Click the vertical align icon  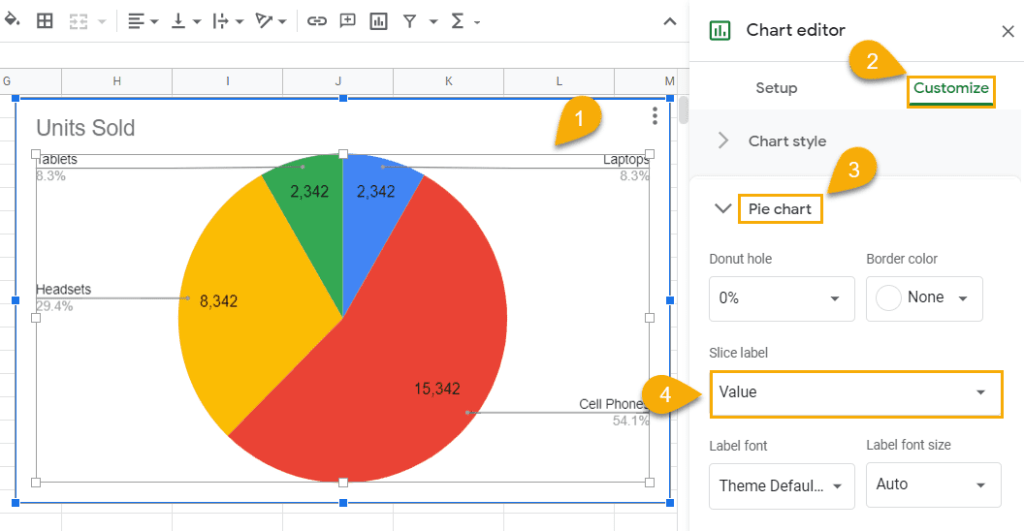(x=178, y=22)
